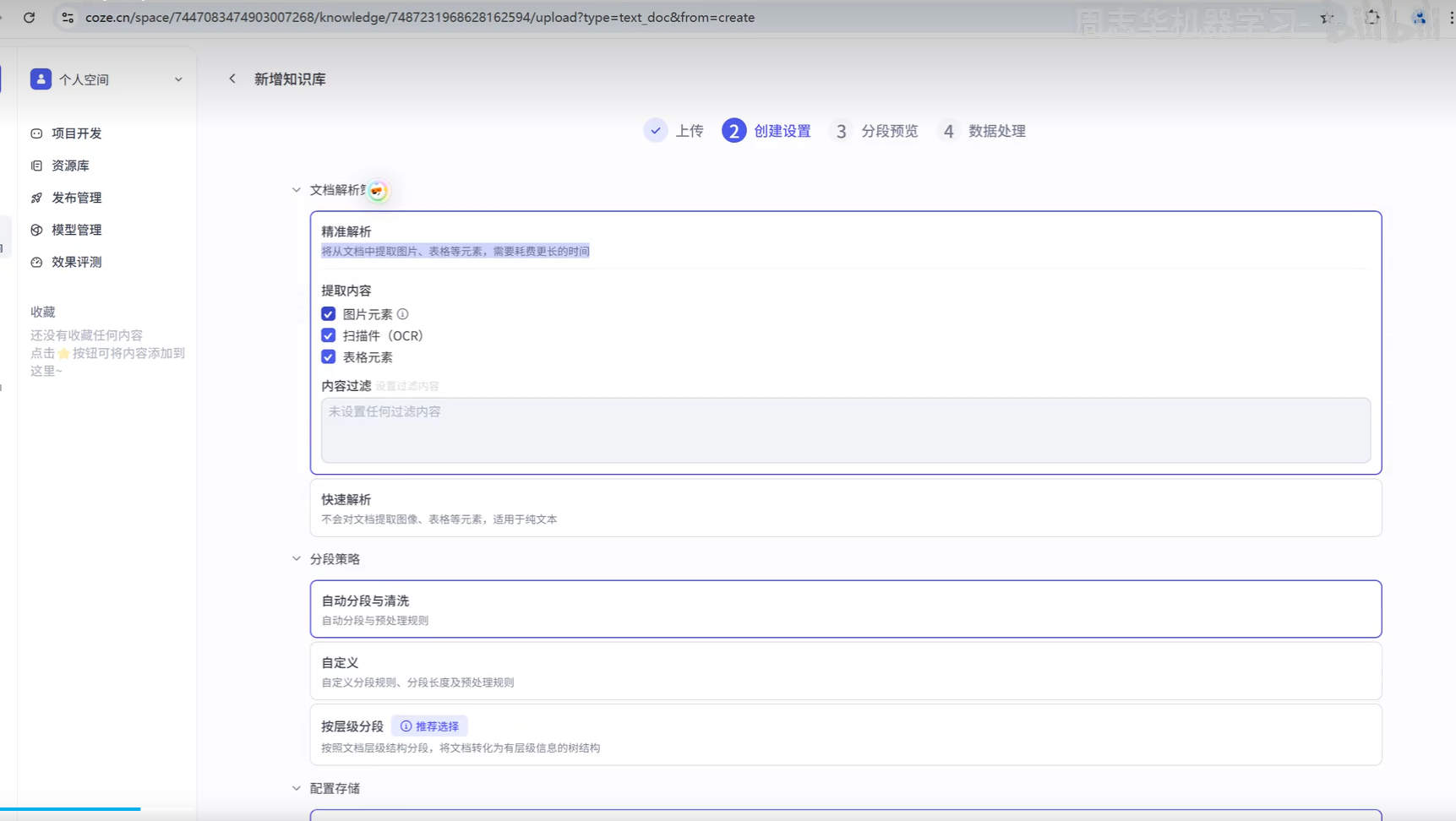1456x821 pixels.
Task: Open the 资源库 section
Action: pyautogui.click(x=69, y=166)
